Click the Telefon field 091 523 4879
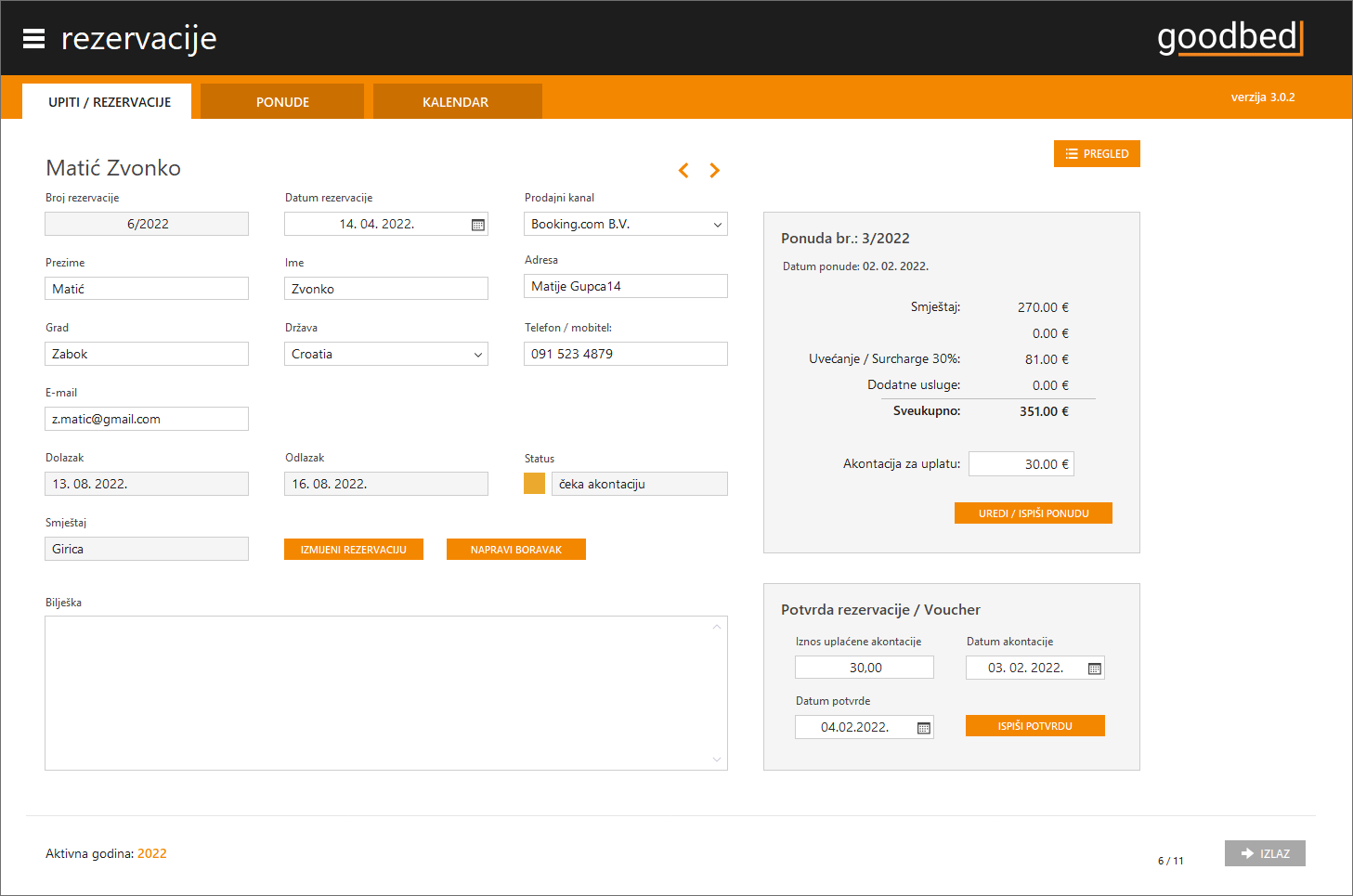The height and width of the screenshot is (896, 1353). (x=626, y=354)
